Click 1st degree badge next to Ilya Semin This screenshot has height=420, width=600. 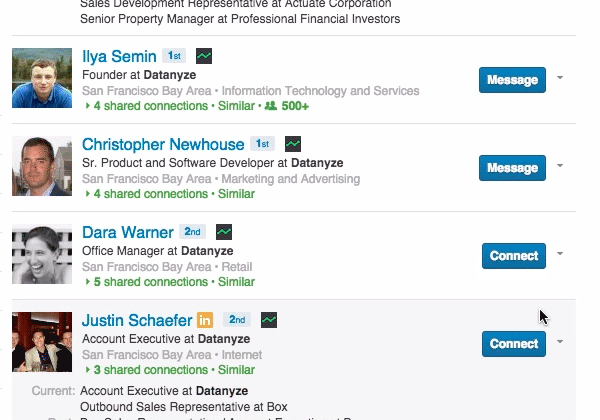point(174,56)
